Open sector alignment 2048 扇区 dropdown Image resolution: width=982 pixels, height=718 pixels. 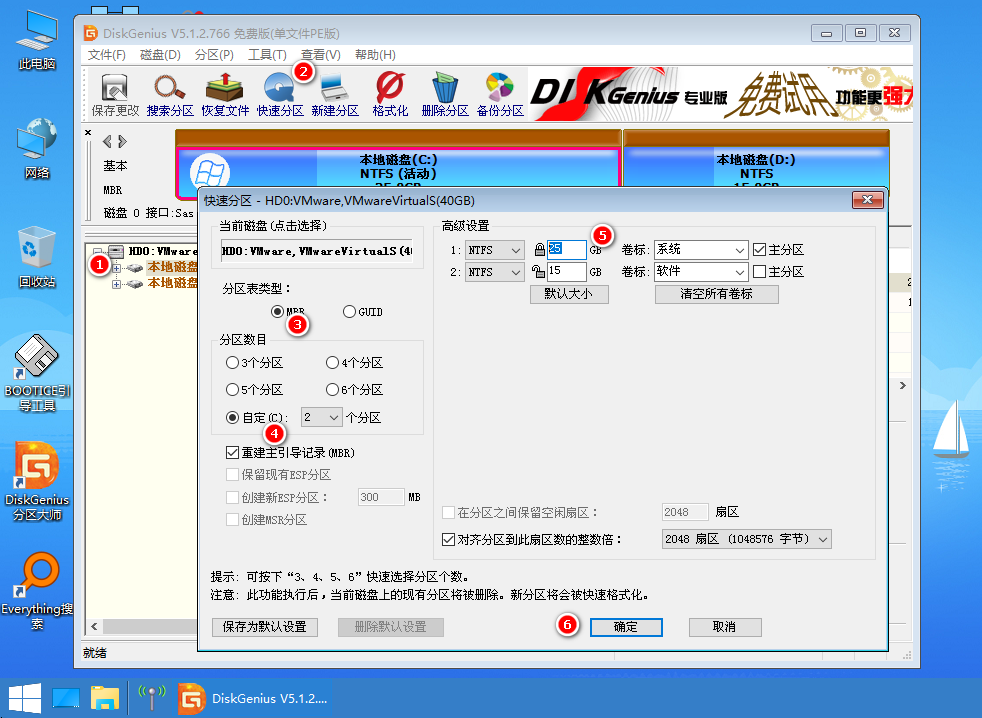coord(747,539)
